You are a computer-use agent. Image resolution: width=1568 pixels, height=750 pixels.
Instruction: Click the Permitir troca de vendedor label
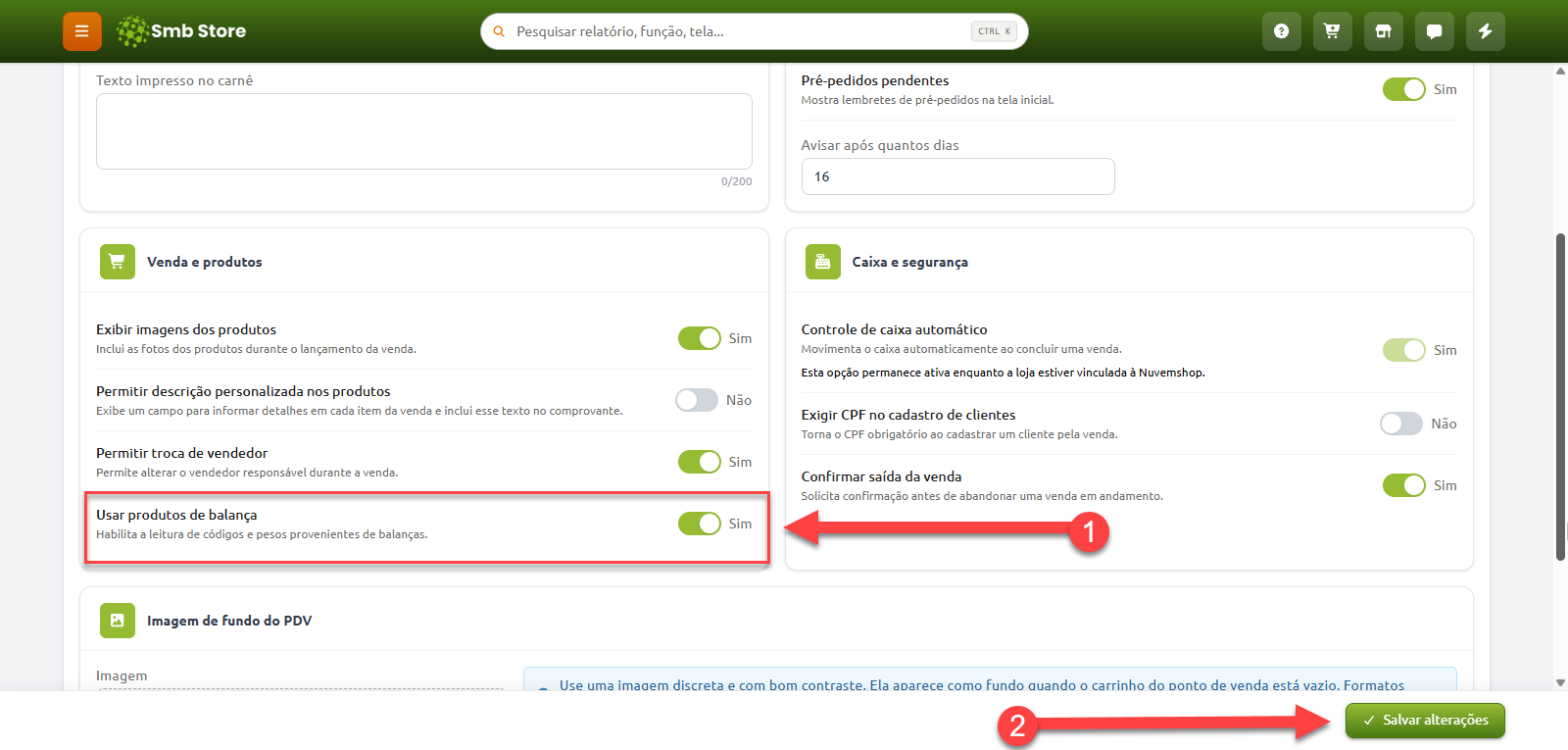click(181, 453)
